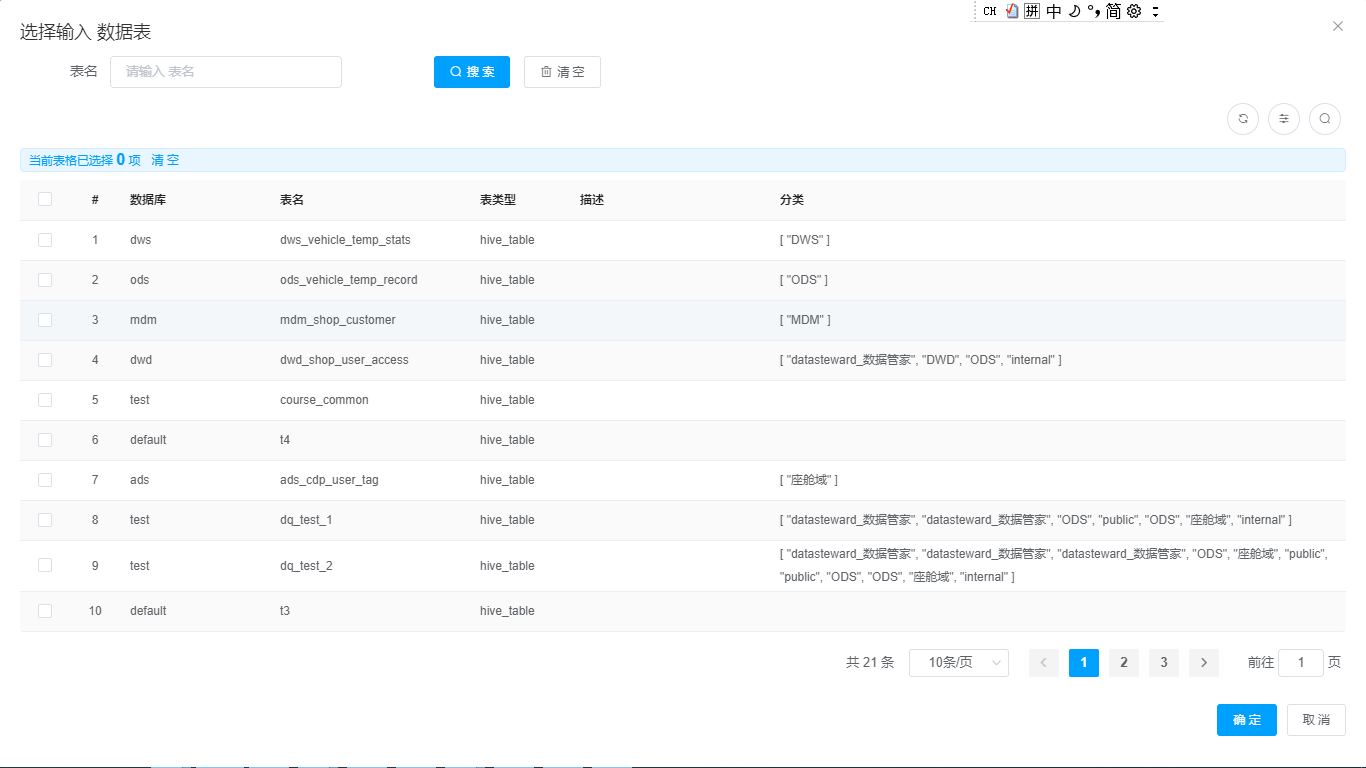The height and width of the screenshot is (768, 1366).
Task: Click the round search toggle icon
Action: point(1325,118)
